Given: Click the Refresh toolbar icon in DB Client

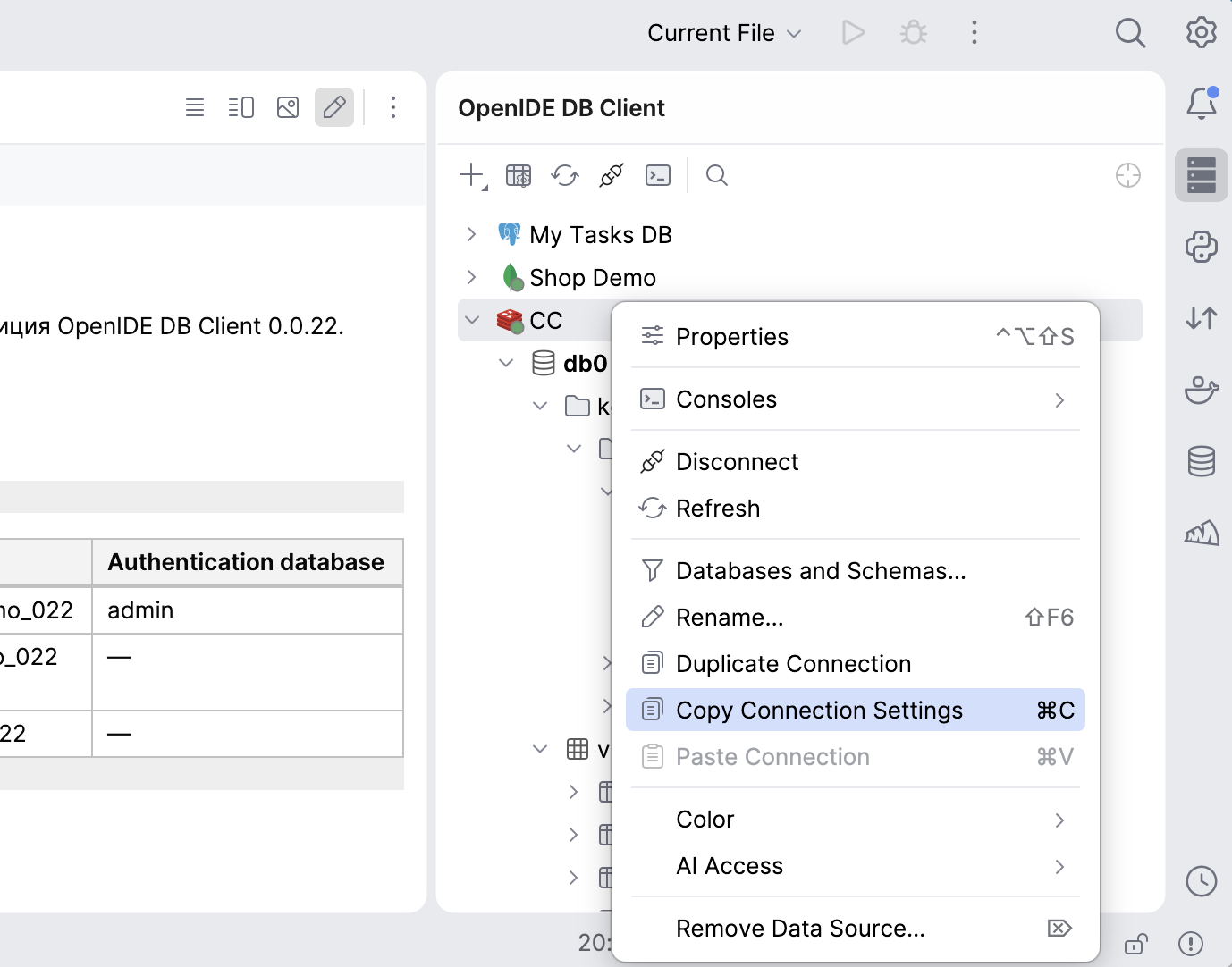Looking at the screenshot, I should tap(565, 175).
